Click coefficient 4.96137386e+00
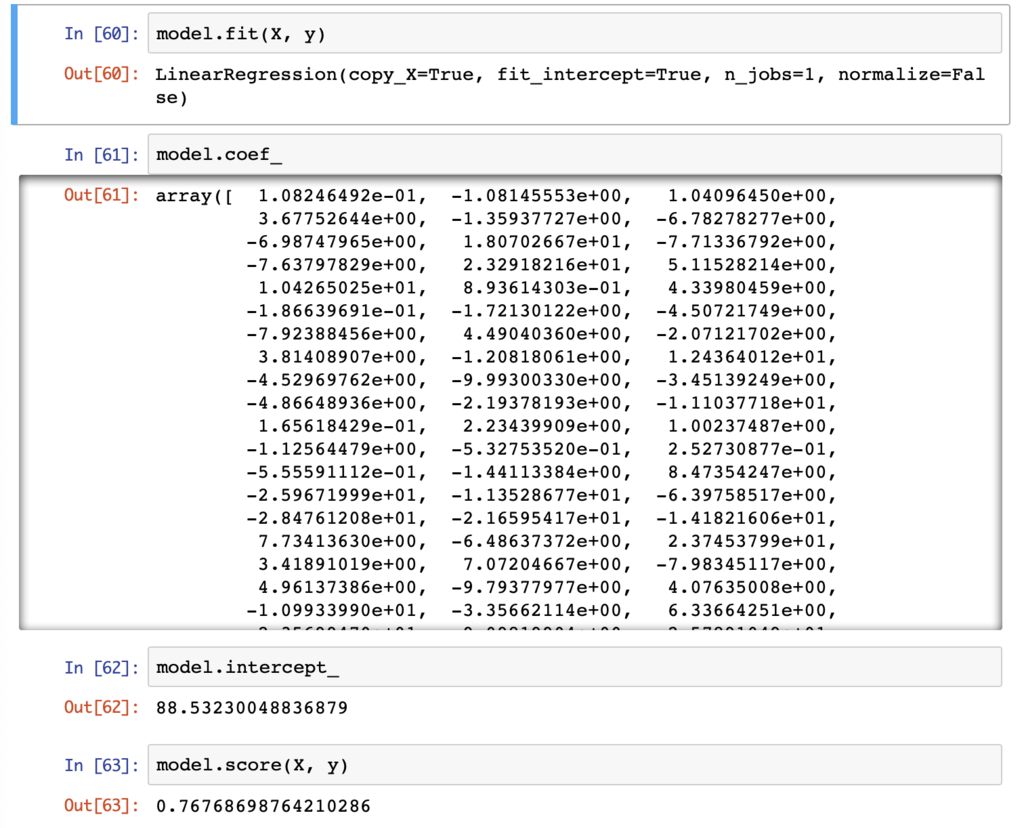 (337, 587)
